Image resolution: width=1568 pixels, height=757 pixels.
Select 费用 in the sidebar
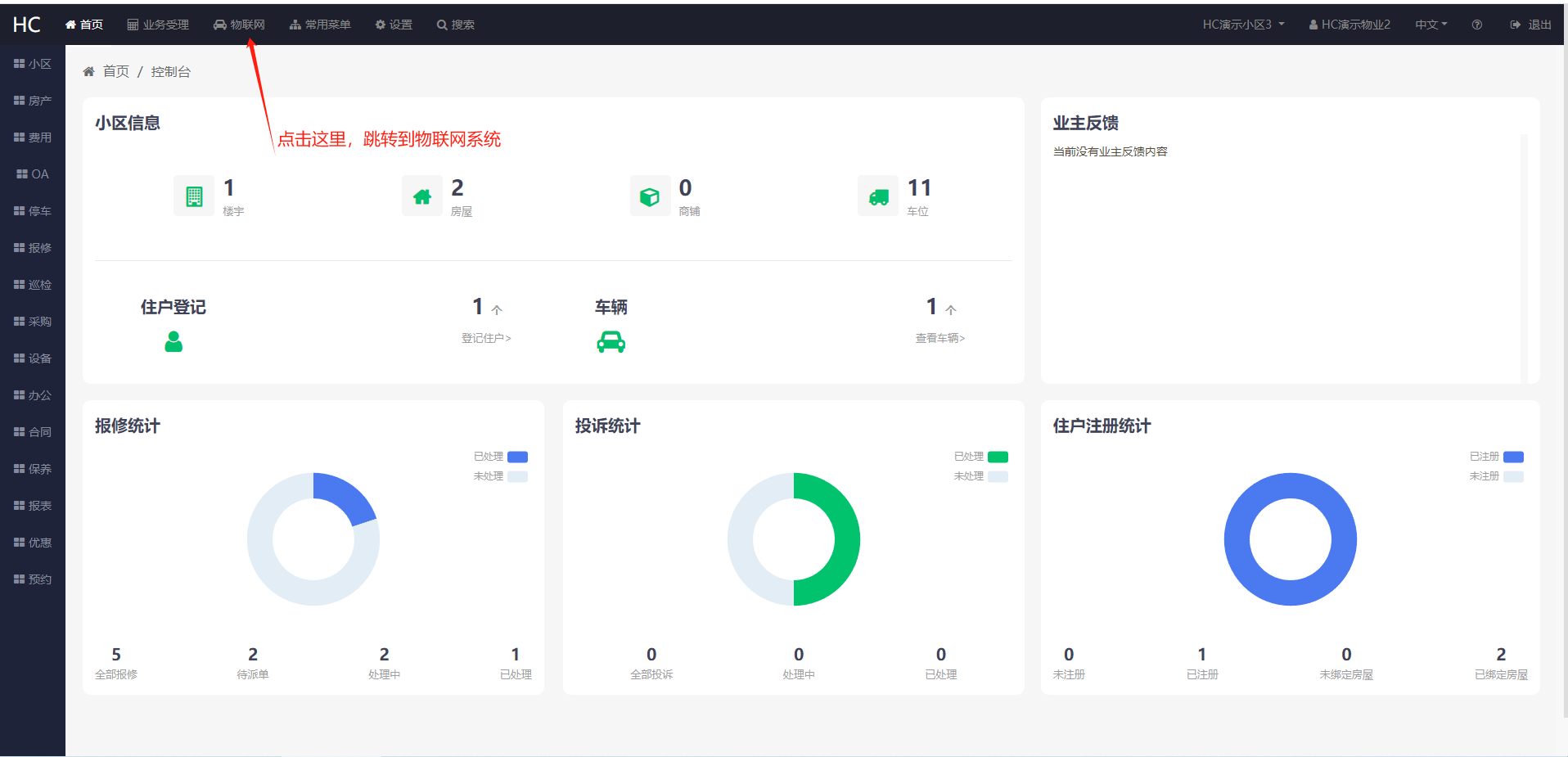[x=33, y=137]
